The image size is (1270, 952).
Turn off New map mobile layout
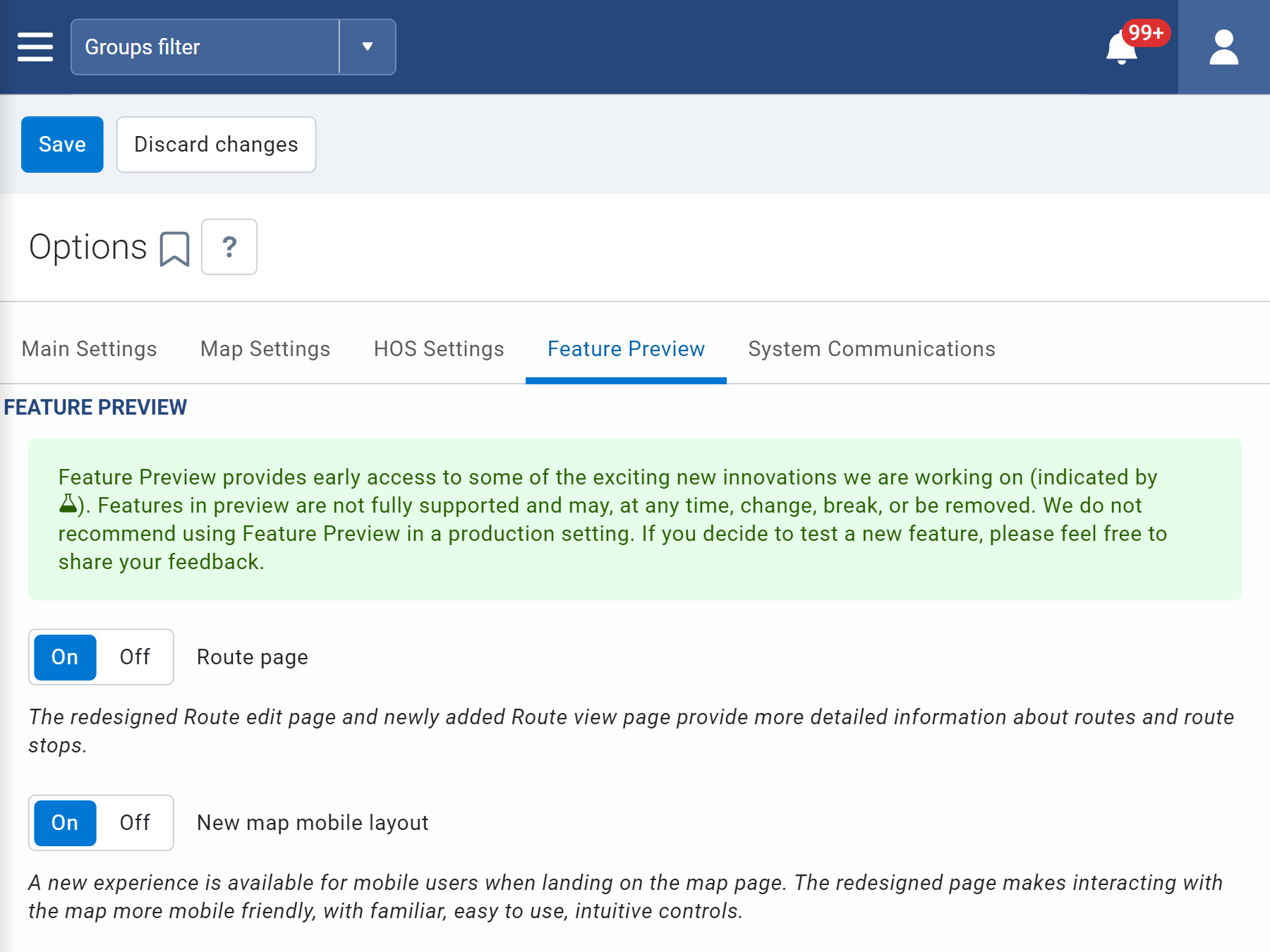point(135,822)
